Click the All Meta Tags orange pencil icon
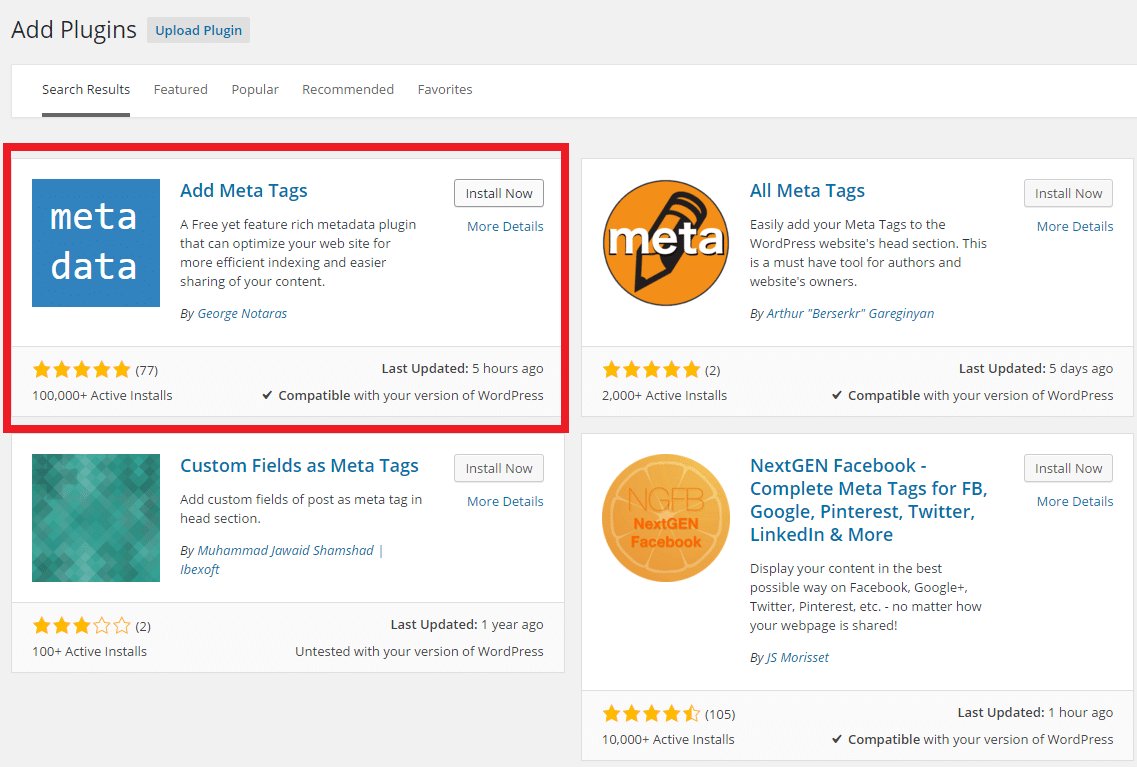Image resolution: width=1137 pixels, height=767 pixels. (x=666, y=243)
